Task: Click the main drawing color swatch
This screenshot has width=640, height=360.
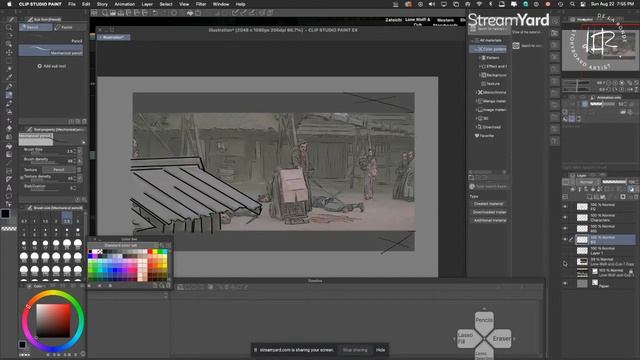Action: tap(5, 213)
